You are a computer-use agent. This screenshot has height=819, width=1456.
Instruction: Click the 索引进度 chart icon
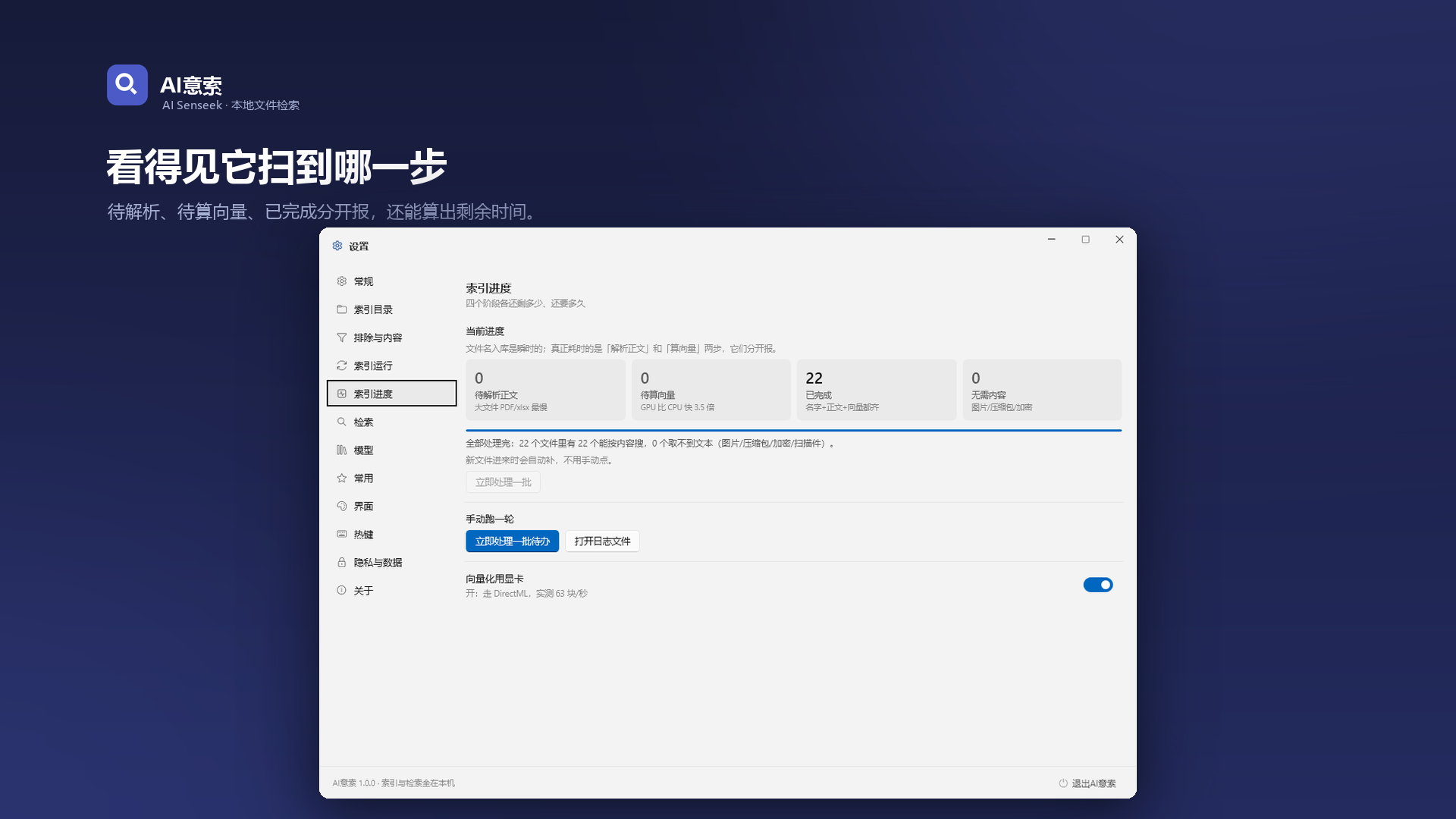341,394
